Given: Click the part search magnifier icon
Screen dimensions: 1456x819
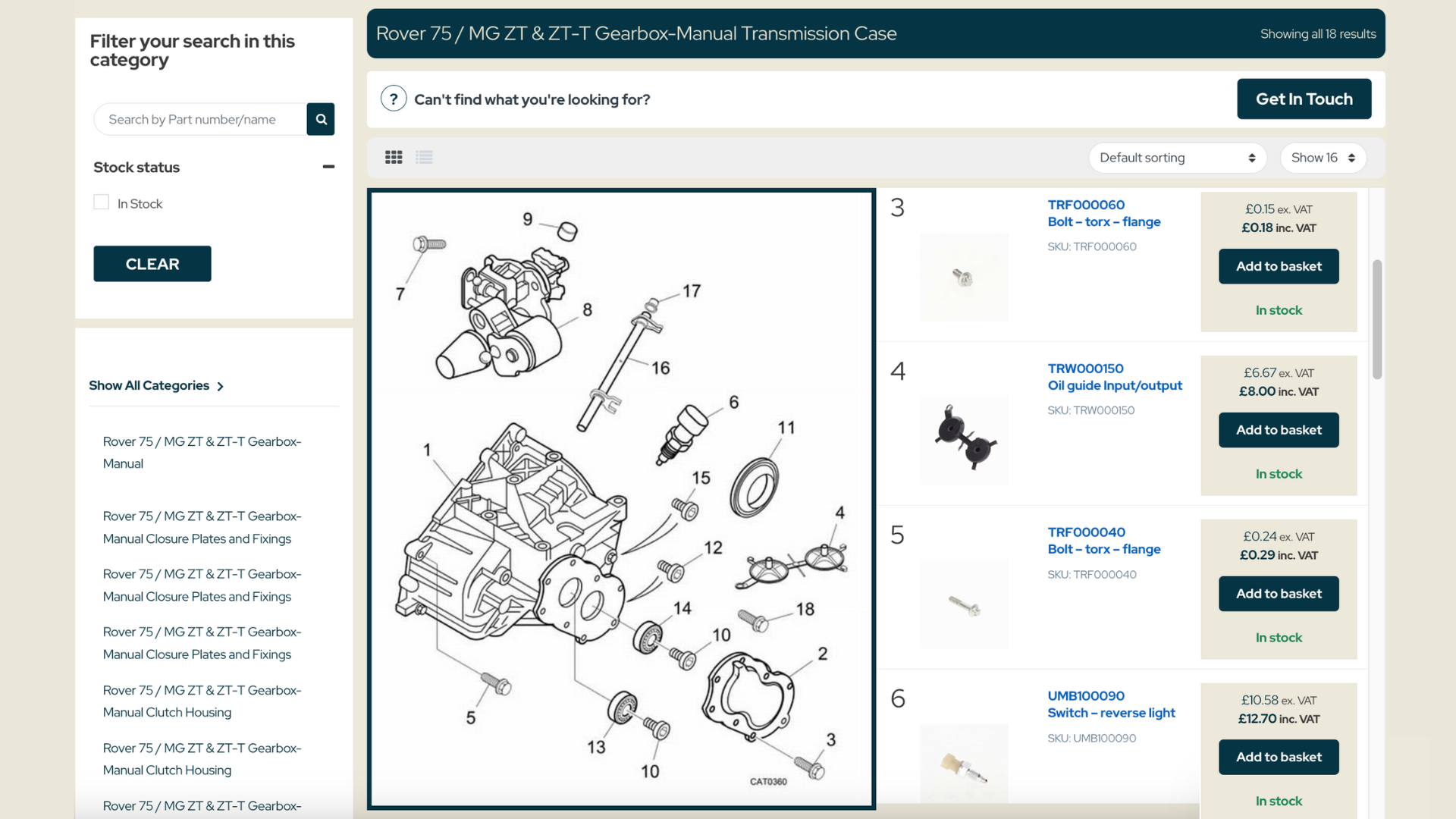Looking at the screenshot, I should click(x=320, y=119).
